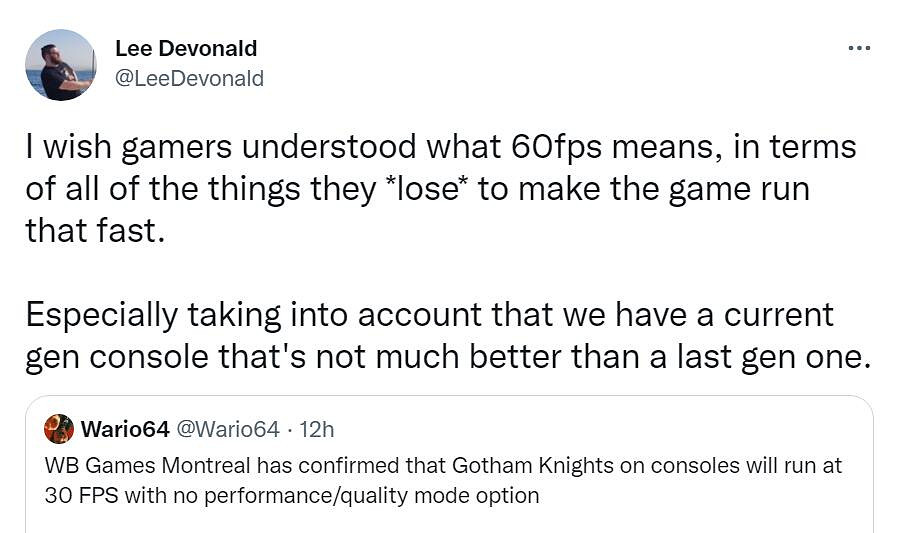Open the Wario64 avatar in quoted tweet
898x533 pixels.
point(59,429)
